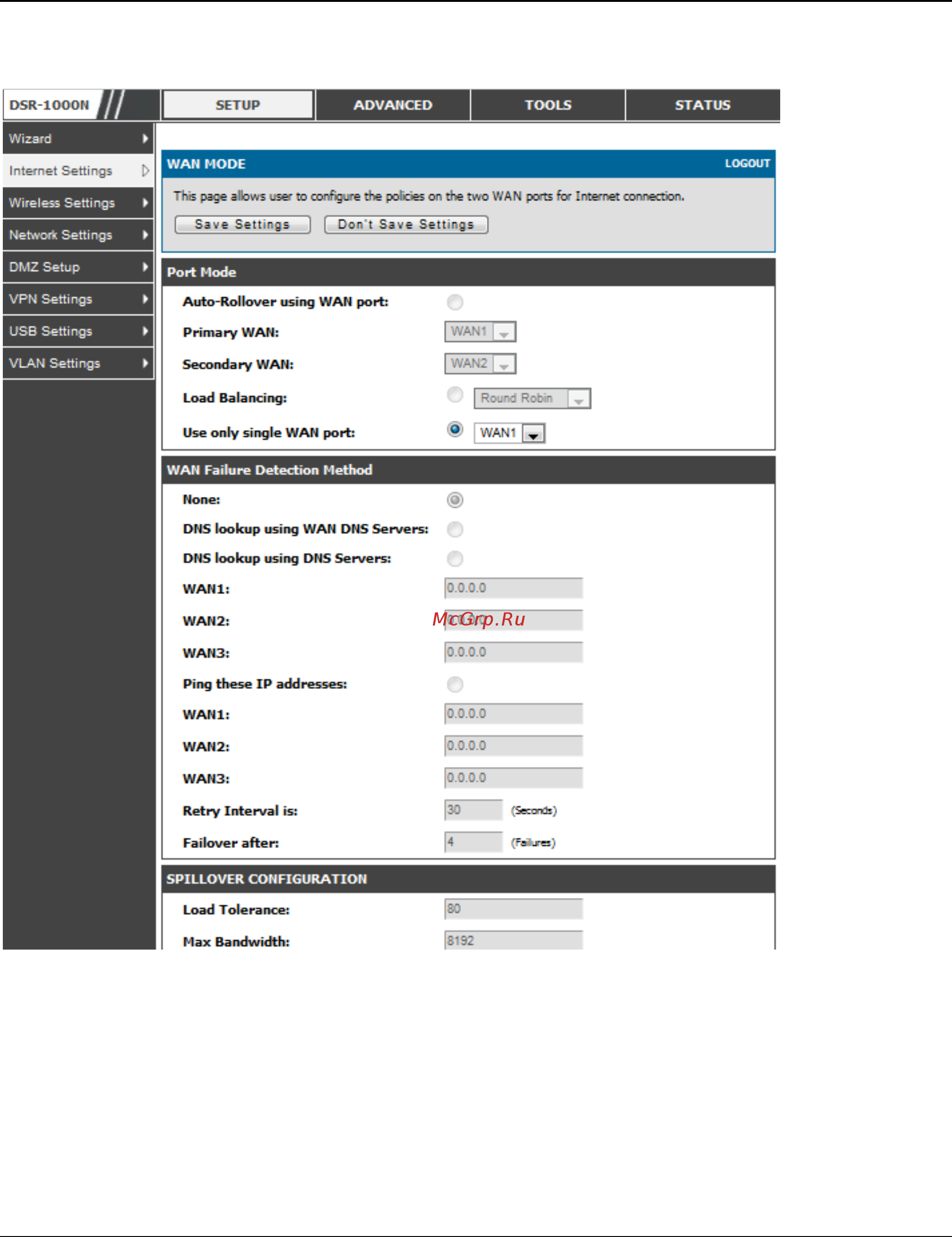Expand the VLAN Settings submenu arrow
Image resolution: width=952 pixels, height=1237 pixels.
(146, 363)
